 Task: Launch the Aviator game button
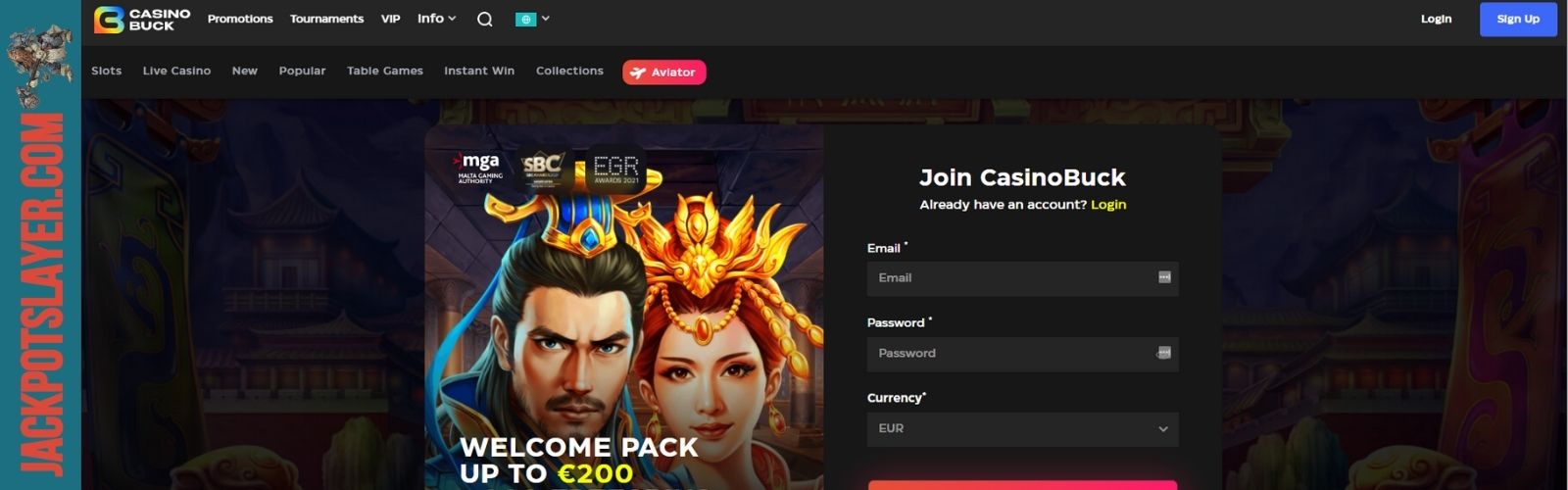click(663, 73)
